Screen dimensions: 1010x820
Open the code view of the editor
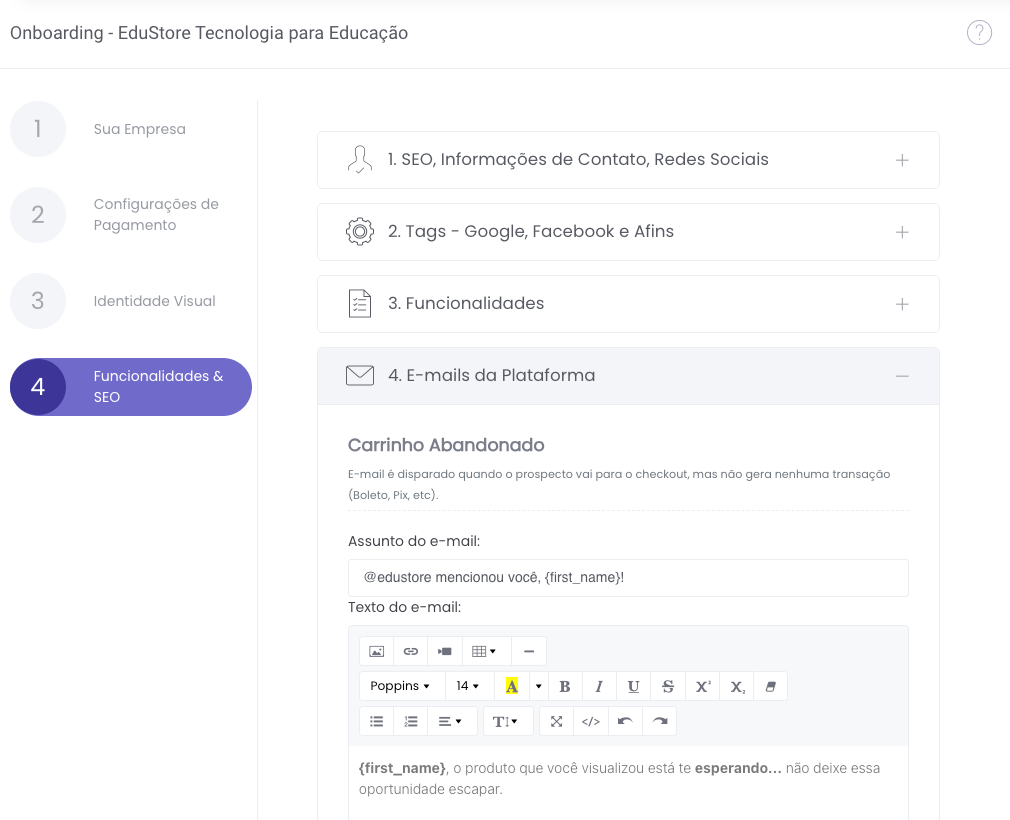coord(591,721)
